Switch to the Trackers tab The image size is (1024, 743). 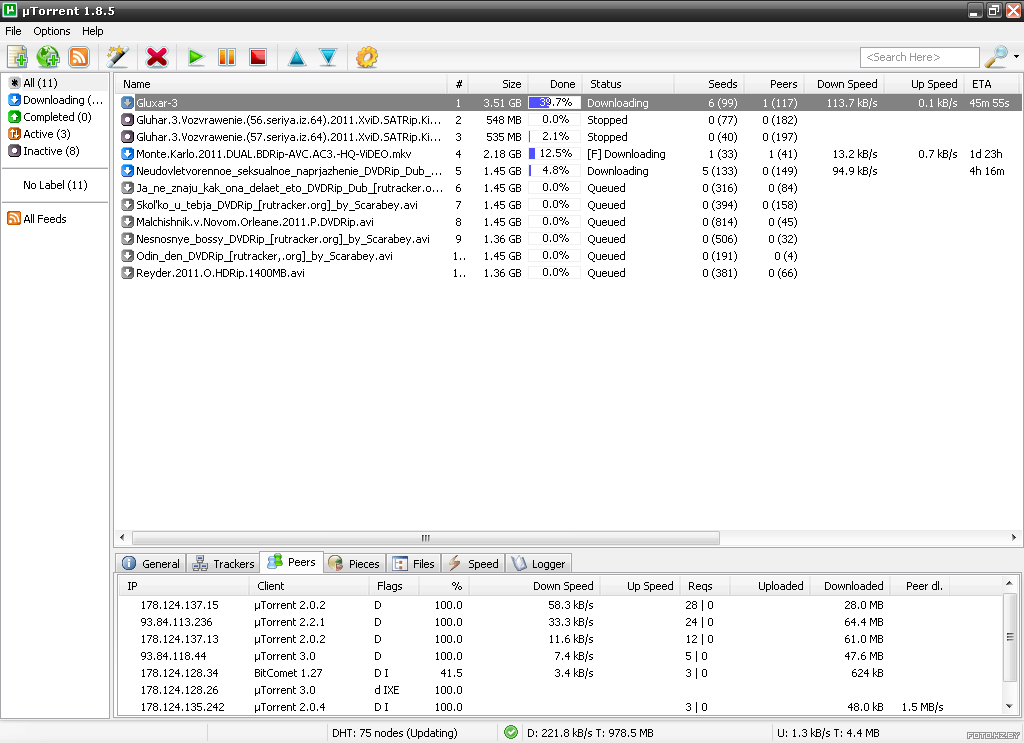[223, 563]
